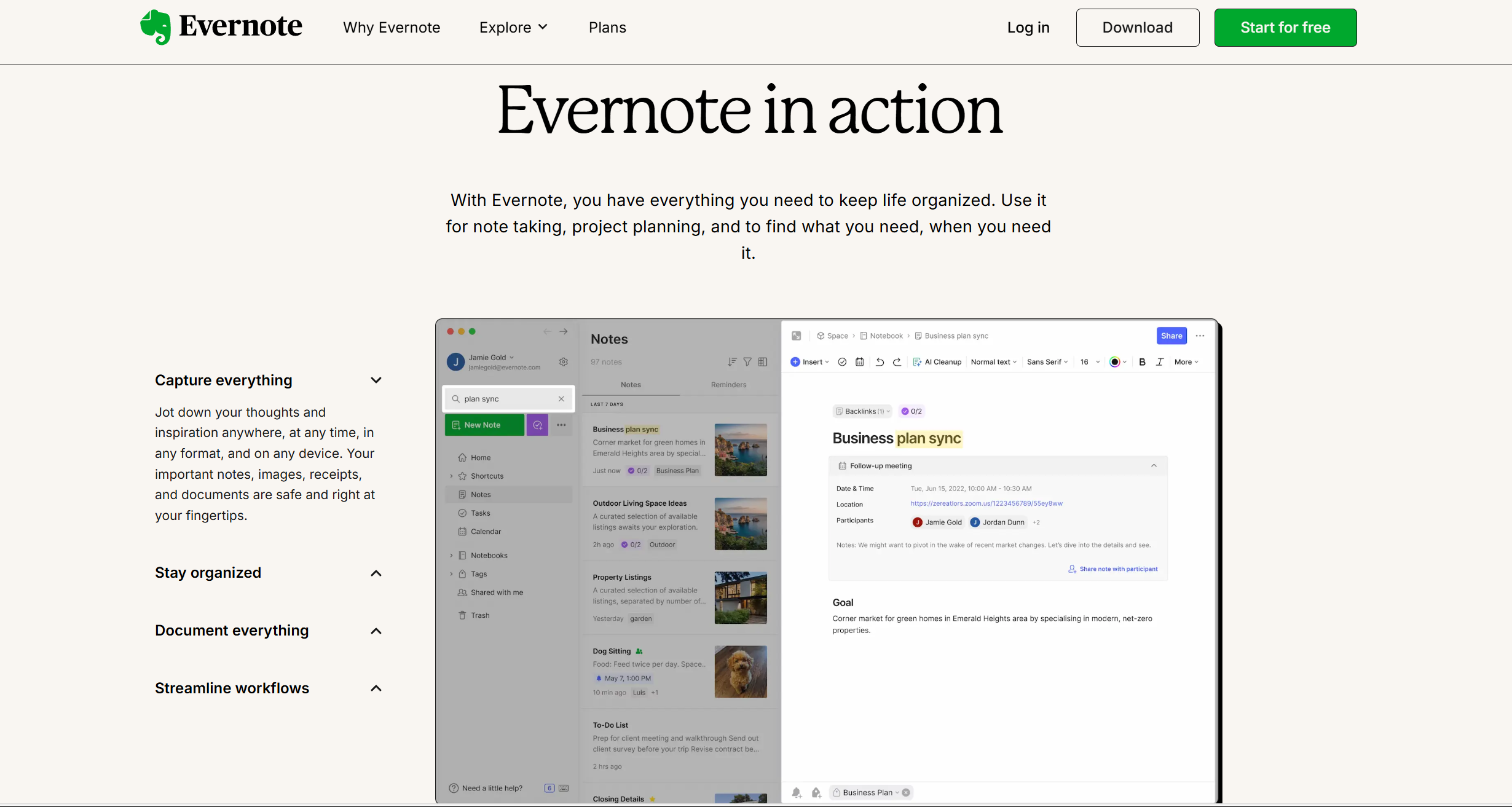
Task: Click the Download button
Action: [1137, 28]
